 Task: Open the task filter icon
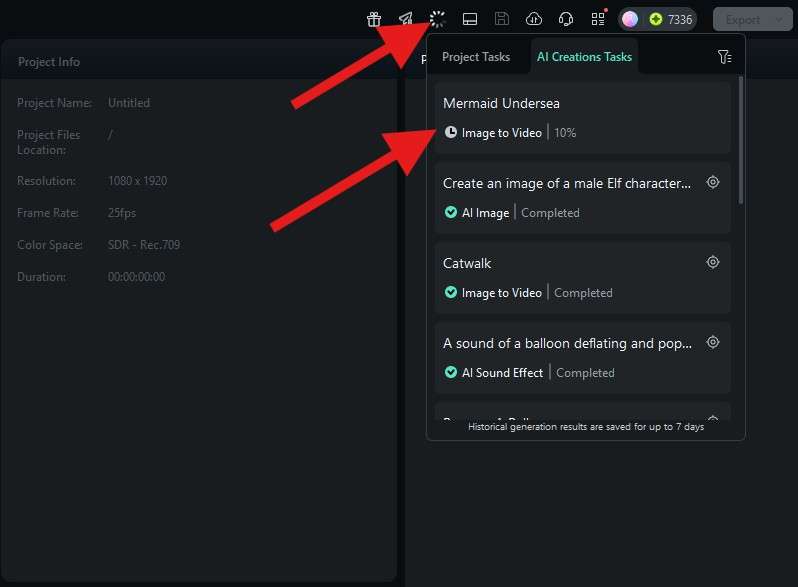point(724,57)
